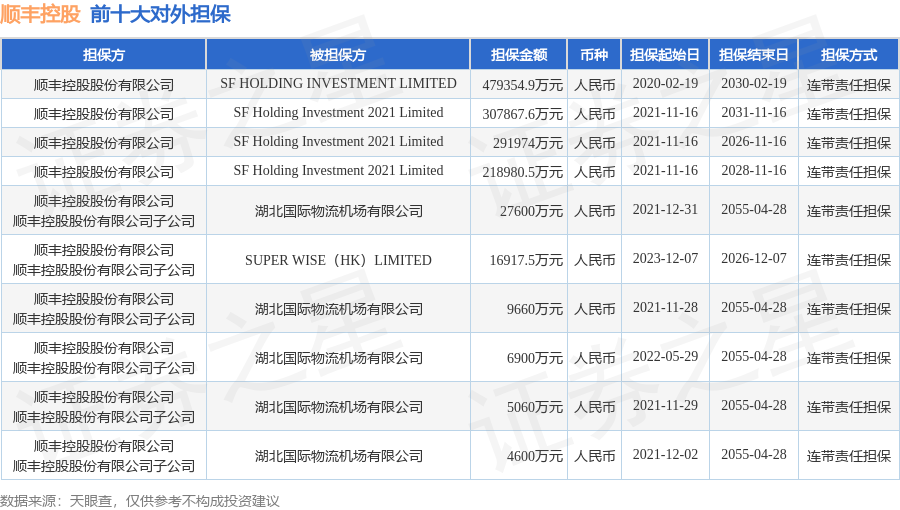Click 人民币 in the 479354.9万元 row
This screenshot has width=900, height=510.
(x=595, y=85)
